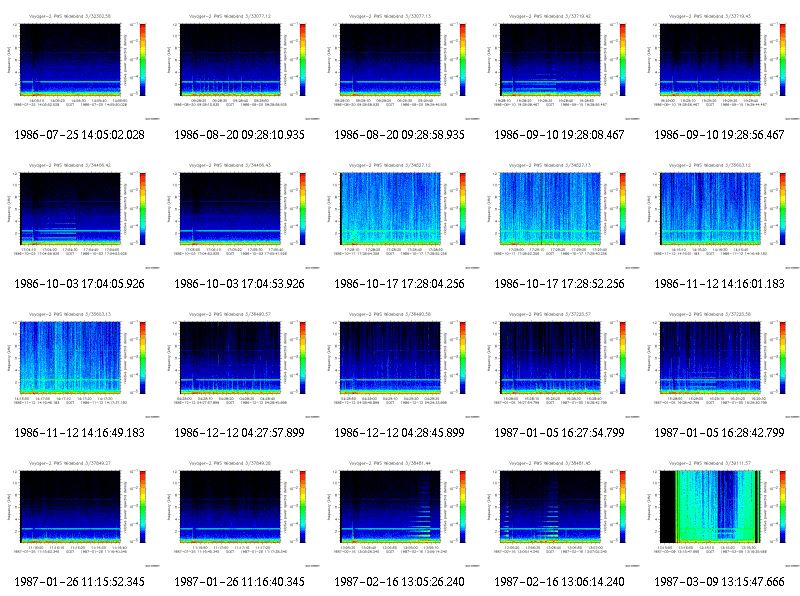The width and height of the screenshot is (800, 596).
Task: Open spectrogram thumbnail dated 1986-09-10 19:28:08.467
Action: pos(560,66)
